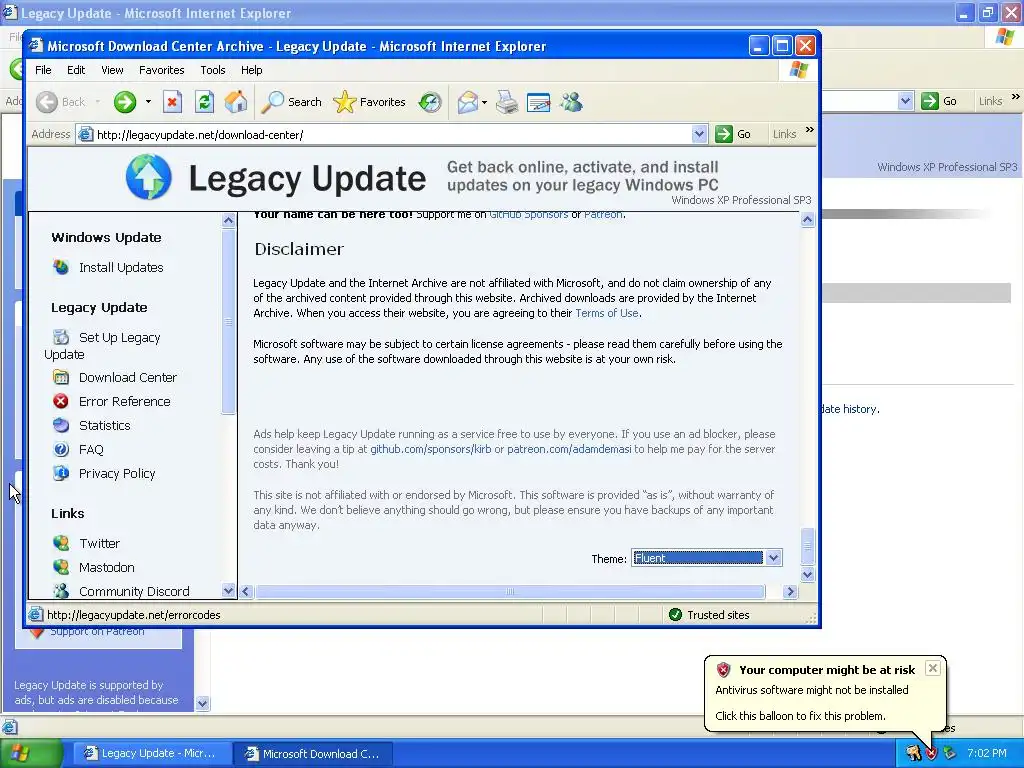Open the Search toolbar button
Screen dimensions: 1024x768
point(291,102)
